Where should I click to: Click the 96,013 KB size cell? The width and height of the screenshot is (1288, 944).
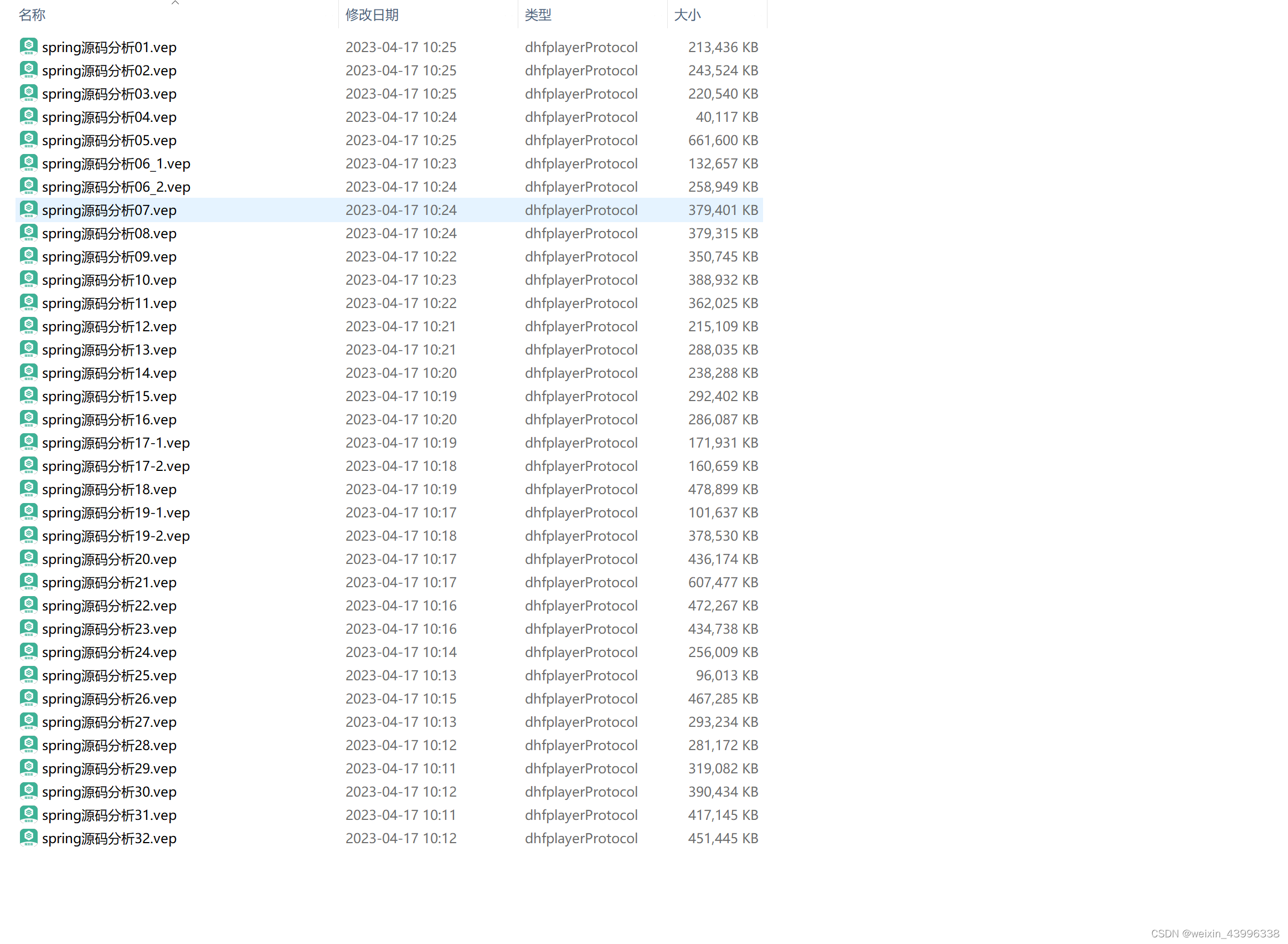point(727,675)
